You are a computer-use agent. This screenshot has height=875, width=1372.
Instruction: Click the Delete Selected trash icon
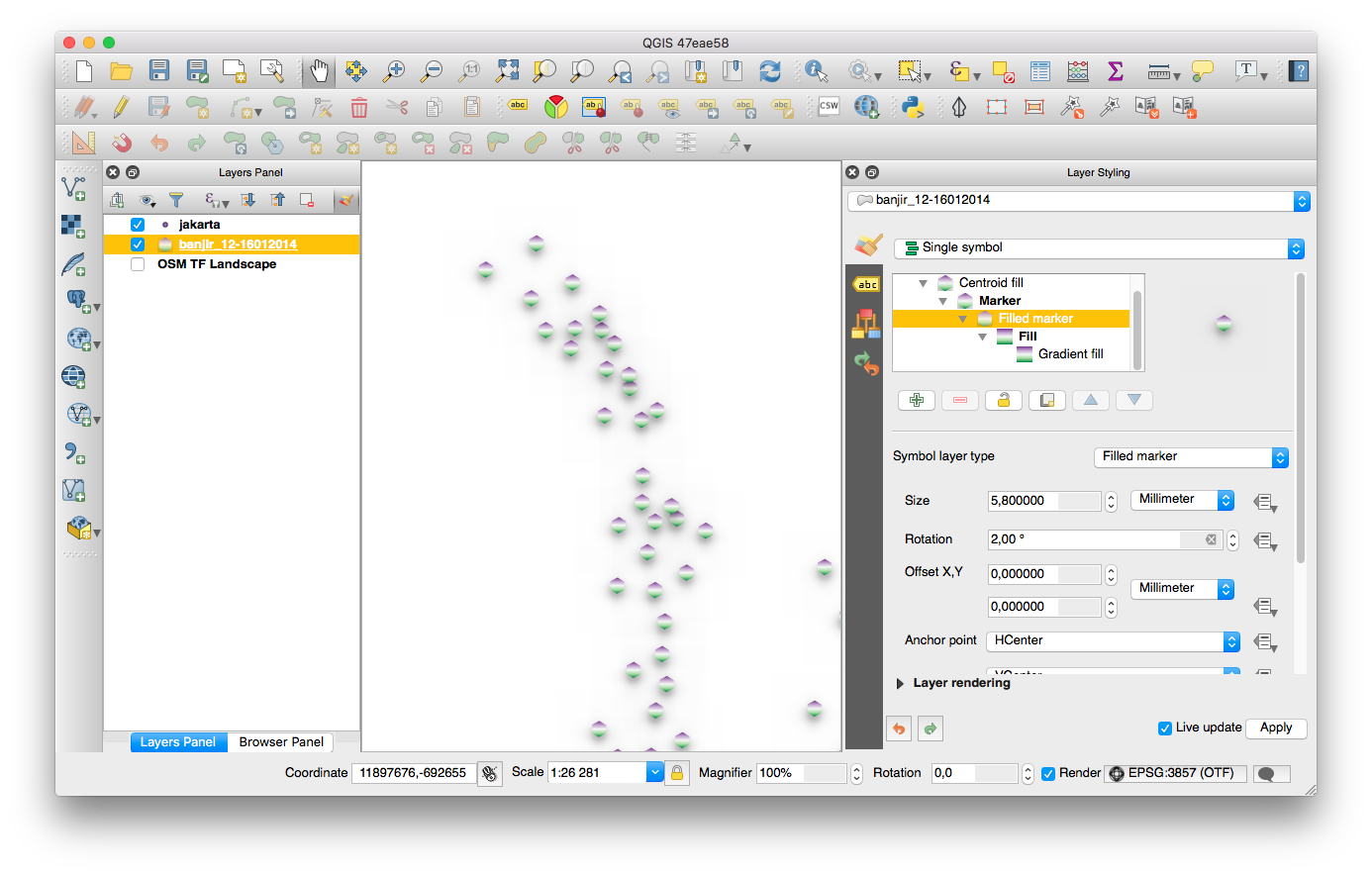[359, 107]
